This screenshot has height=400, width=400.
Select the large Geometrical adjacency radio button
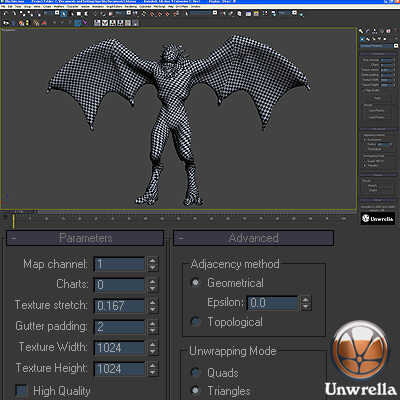click(195, 283)
